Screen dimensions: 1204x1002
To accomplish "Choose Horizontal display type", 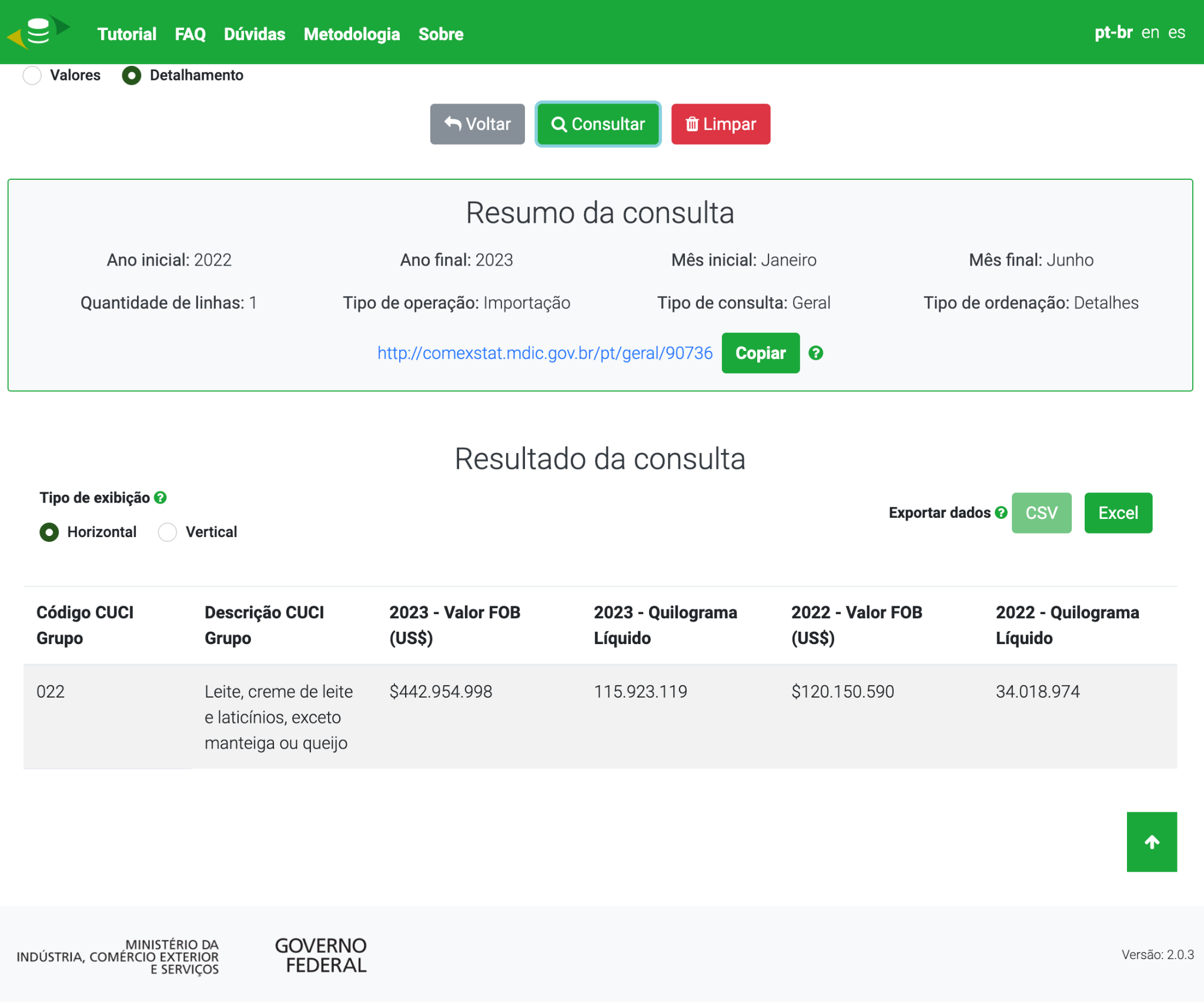I will click(x=49, y=532).
